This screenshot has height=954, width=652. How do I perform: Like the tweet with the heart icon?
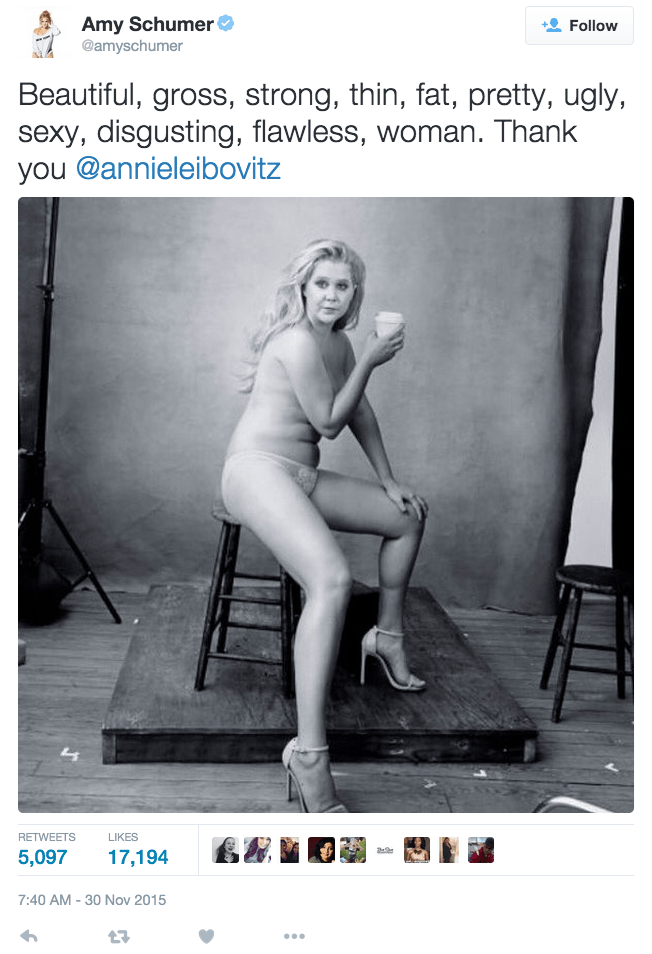click(x=207, y=936)
